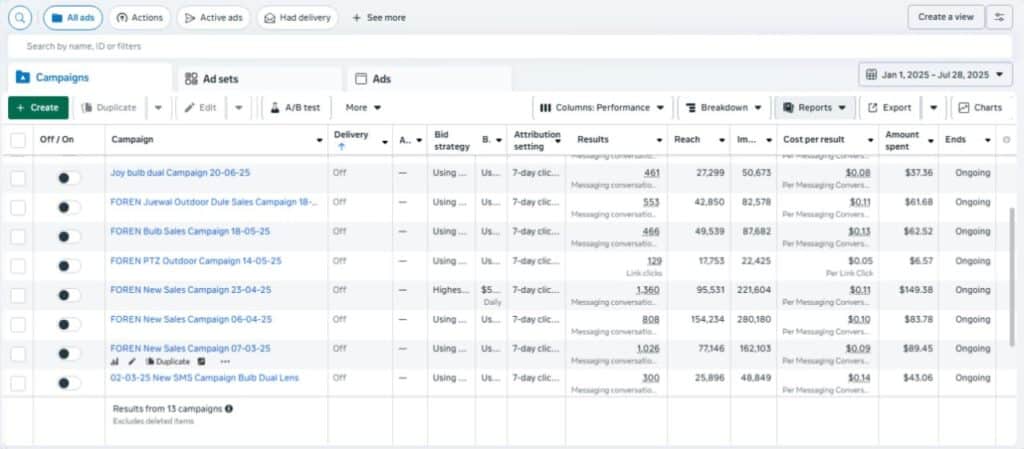Image resolution: width=1024 pixels, height=449 pixels.
Task: Tick the select-all checkbox in table header
Action: point(18,140)
